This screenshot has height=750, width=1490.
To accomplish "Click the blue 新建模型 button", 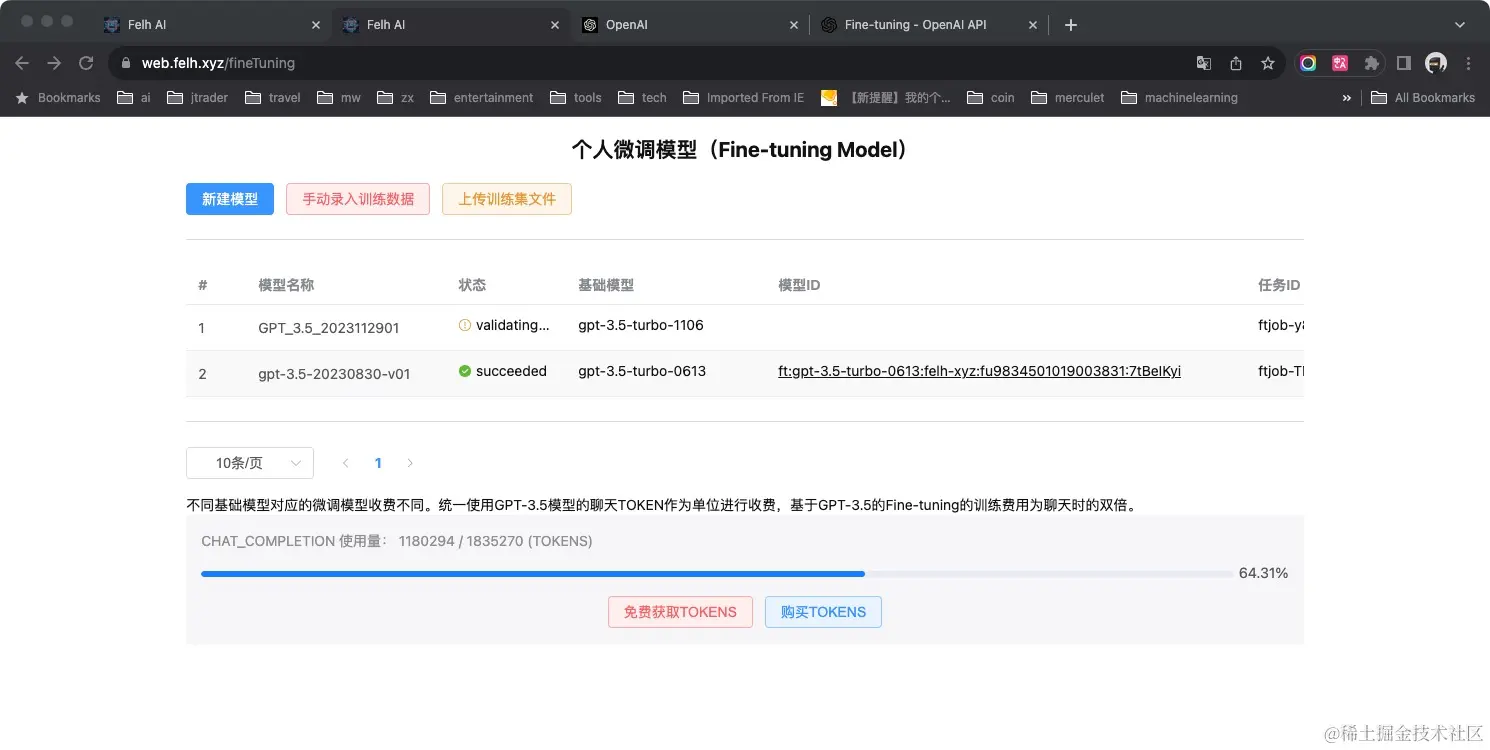I will 229,199.
